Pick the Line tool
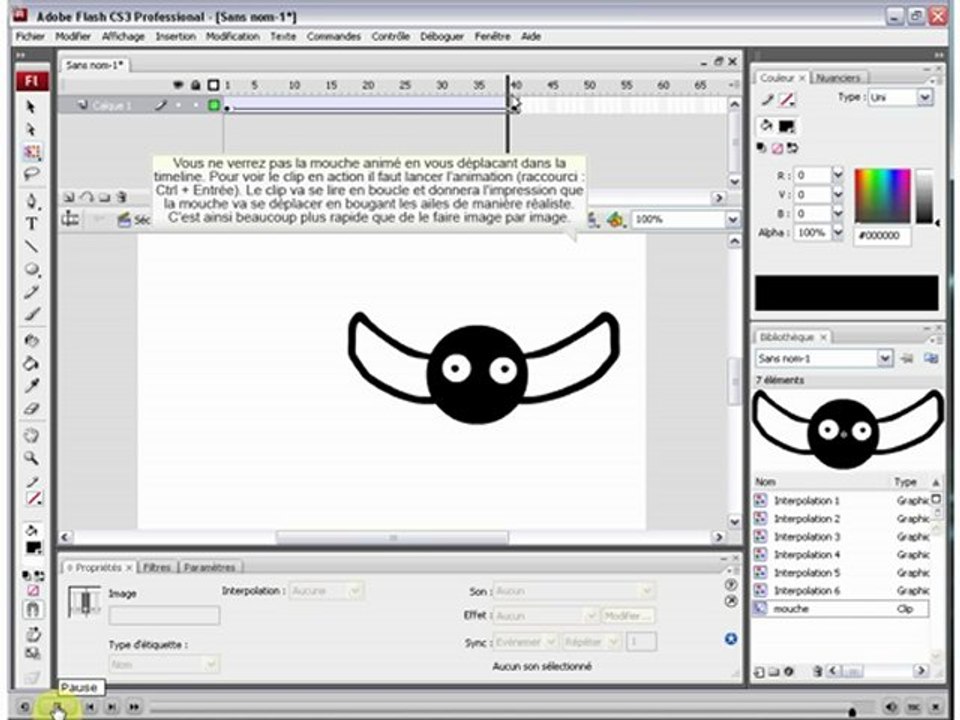The image size is (960, 720). (31, 247)
